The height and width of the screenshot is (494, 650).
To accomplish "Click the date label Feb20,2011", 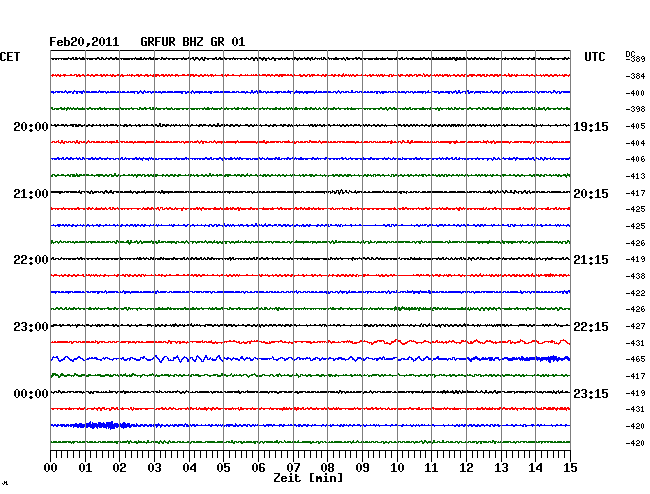I will [84, 42].
